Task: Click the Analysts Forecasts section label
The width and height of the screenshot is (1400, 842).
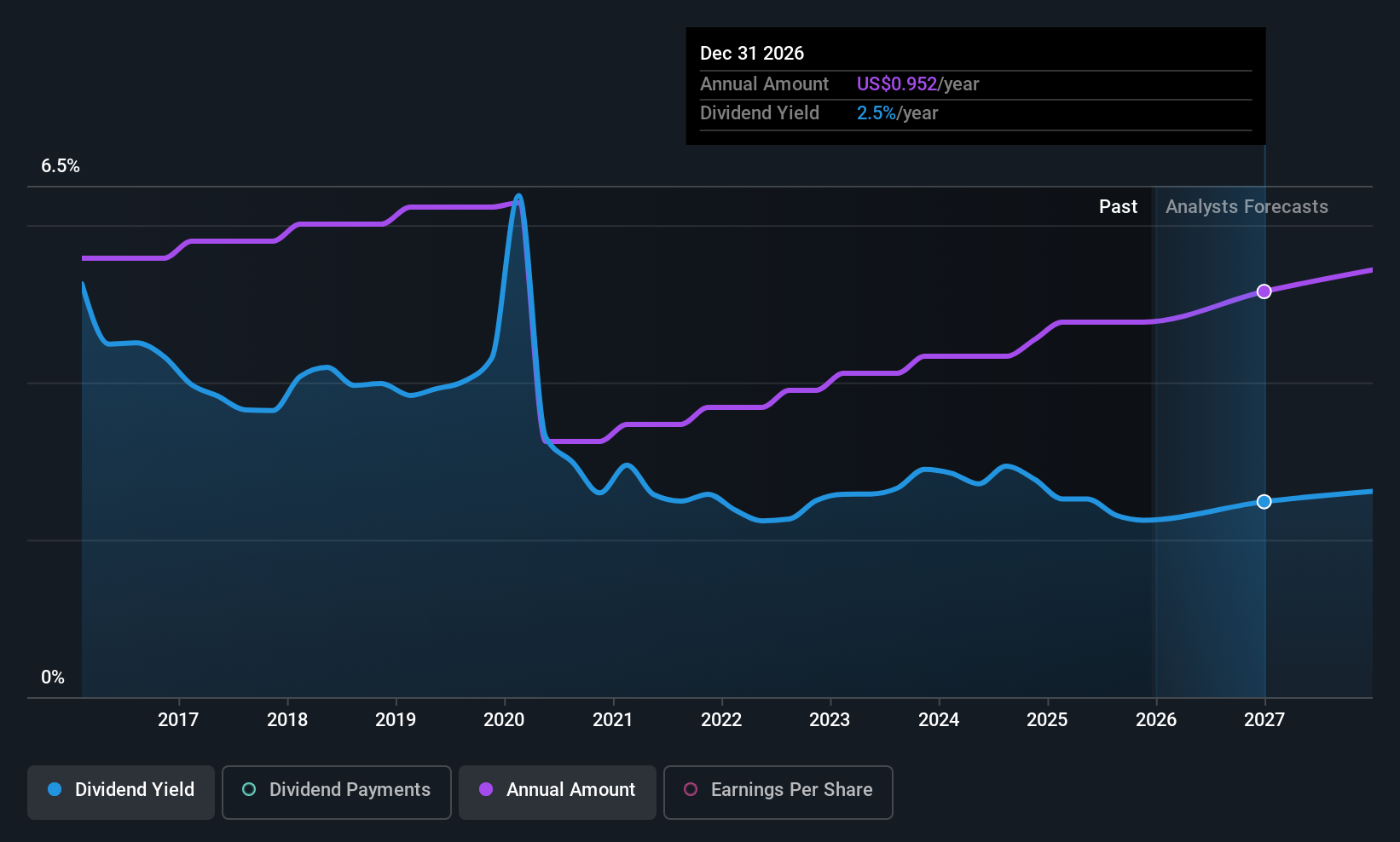Action: [x=1247, y=207]
